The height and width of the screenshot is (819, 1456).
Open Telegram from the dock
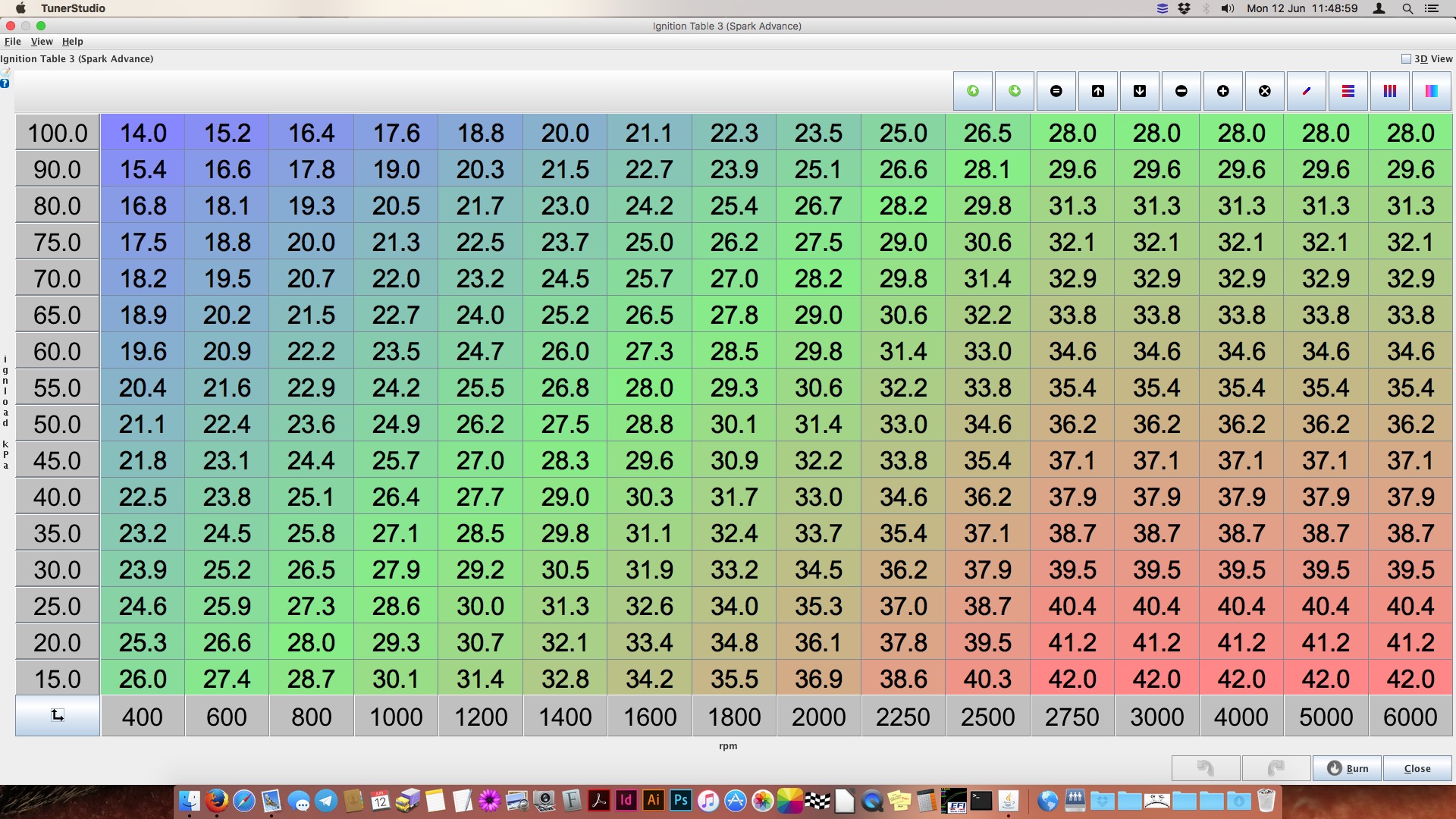[326, 800]
